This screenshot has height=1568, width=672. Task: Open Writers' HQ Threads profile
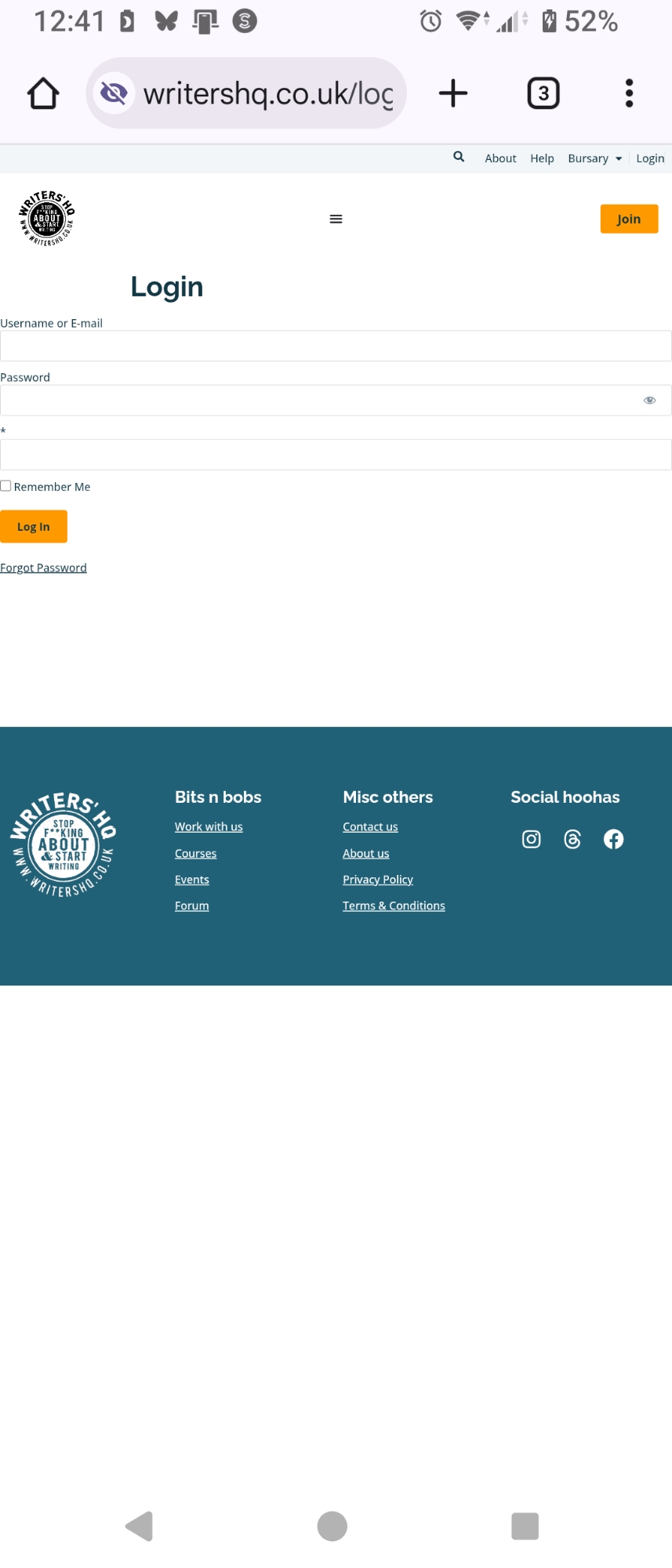[x=572, y=840]
